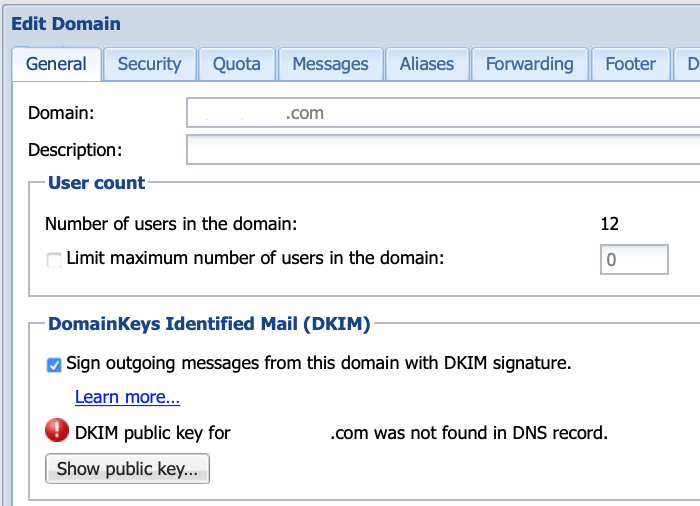This screenshot has height=506, width=700.
Task: Click the DKIM key not found message
Action: (x=340, y=433)
